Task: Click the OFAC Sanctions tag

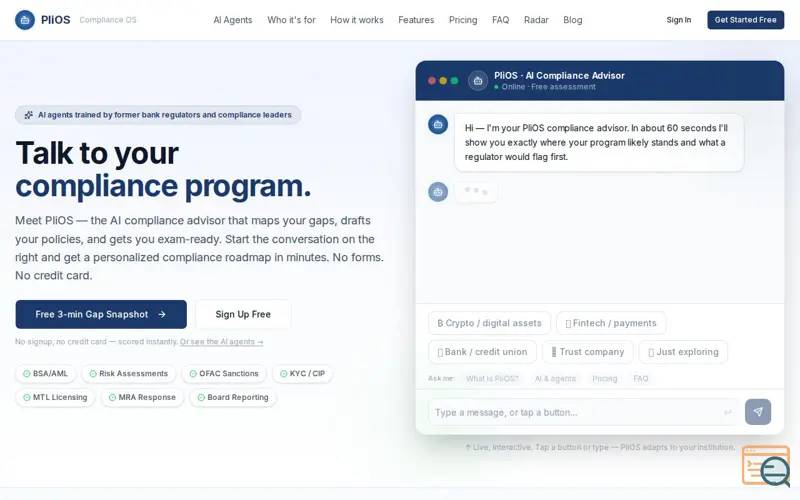Action: 224,373
